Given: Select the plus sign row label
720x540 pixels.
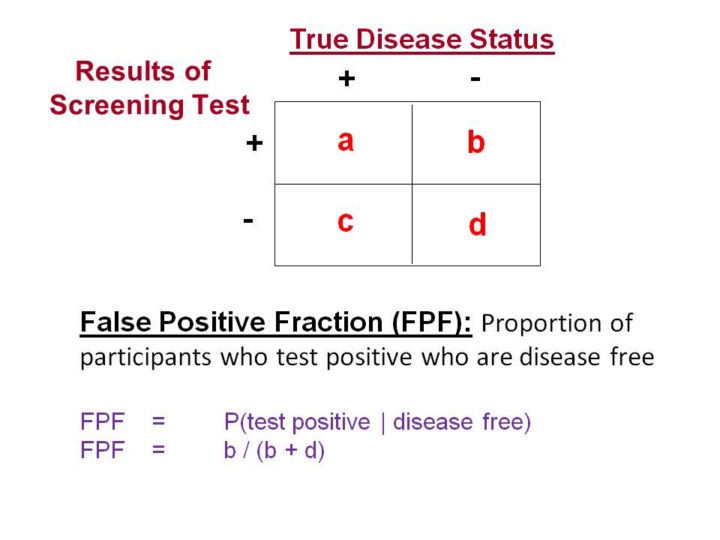Looking at the screenshot, I should 254,144.
